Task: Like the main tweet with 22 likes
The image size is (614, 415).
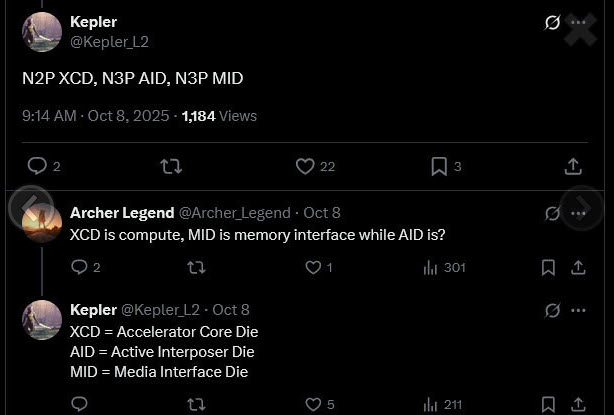Action: point(306,166)
